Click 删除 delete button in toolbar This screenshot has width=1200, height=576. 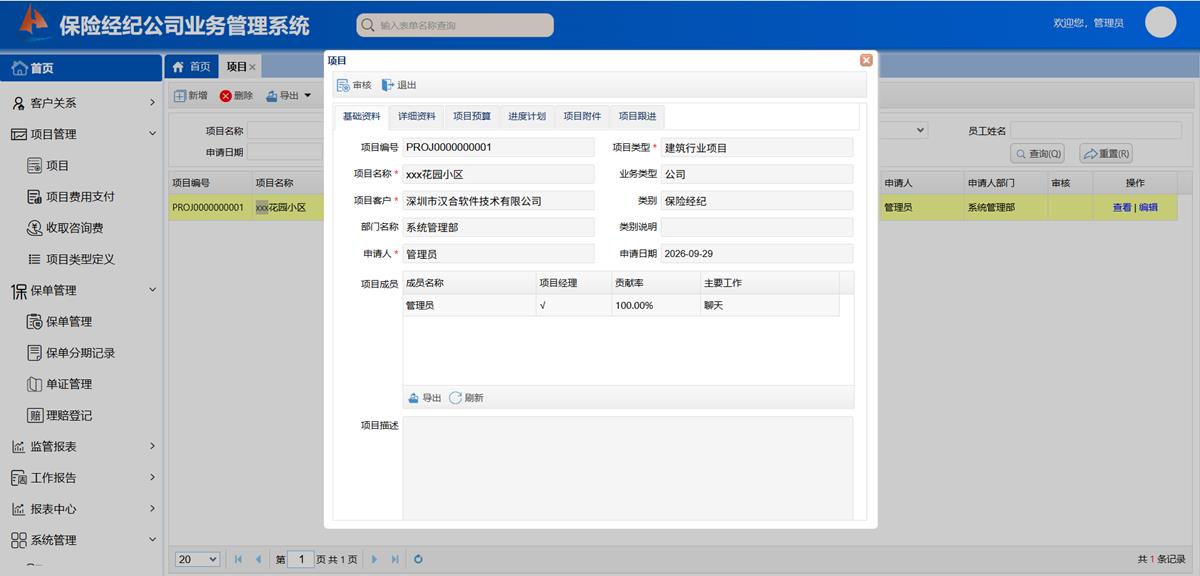coord(236,96)
